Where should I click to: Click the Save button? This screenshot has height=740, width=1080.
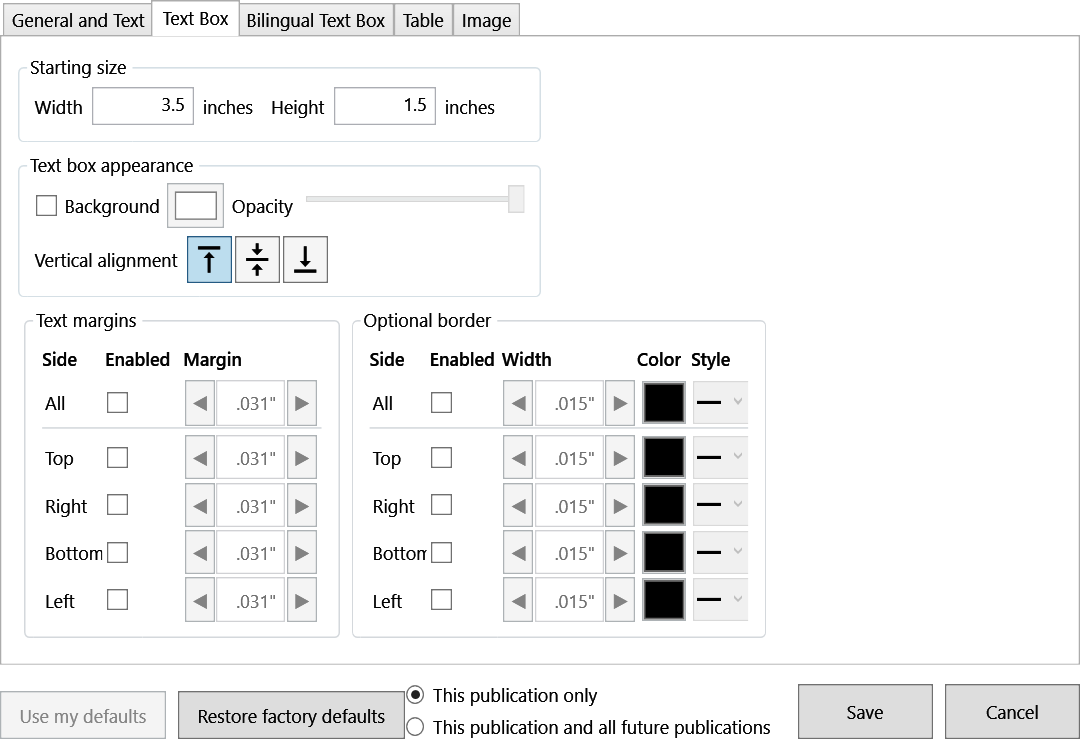point(865,712)
